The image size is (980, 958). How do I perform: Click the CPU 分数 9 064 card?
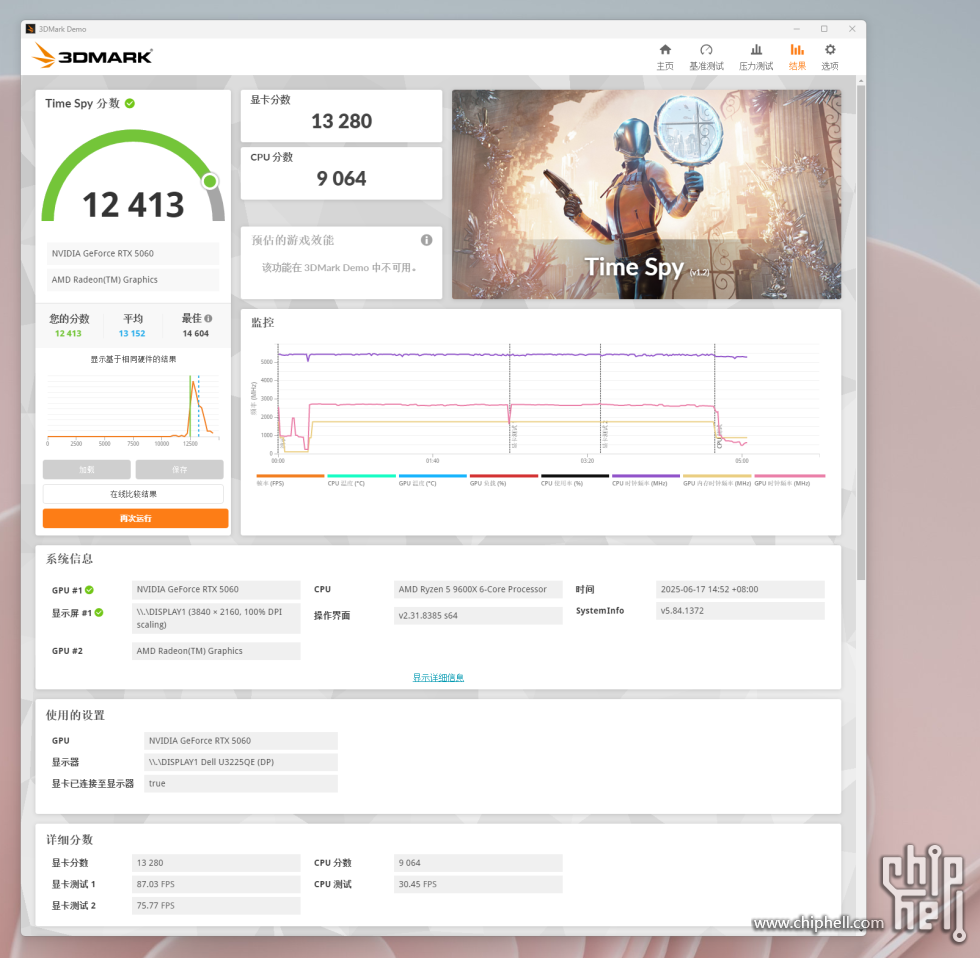click(341, 173)
